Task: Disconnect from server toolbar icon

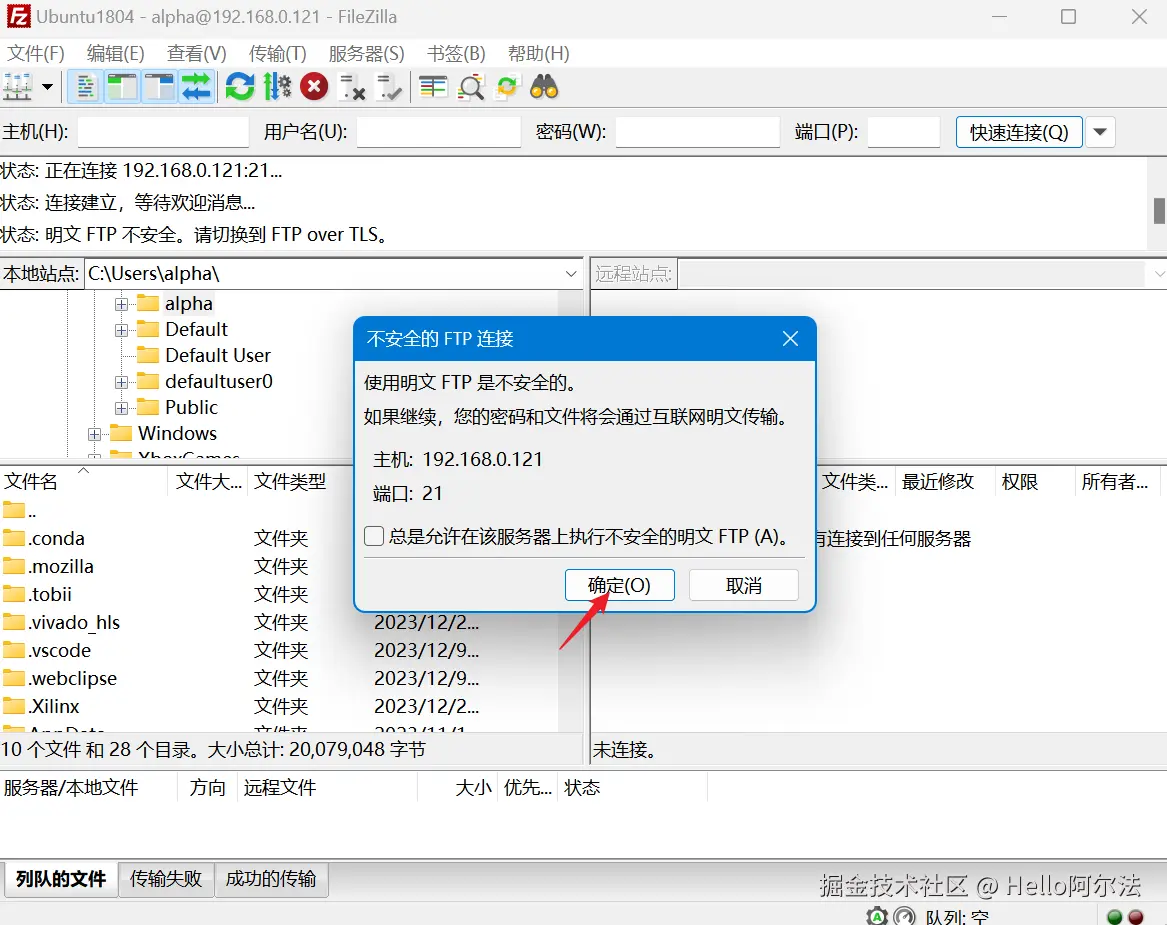Action: (351, 88)
